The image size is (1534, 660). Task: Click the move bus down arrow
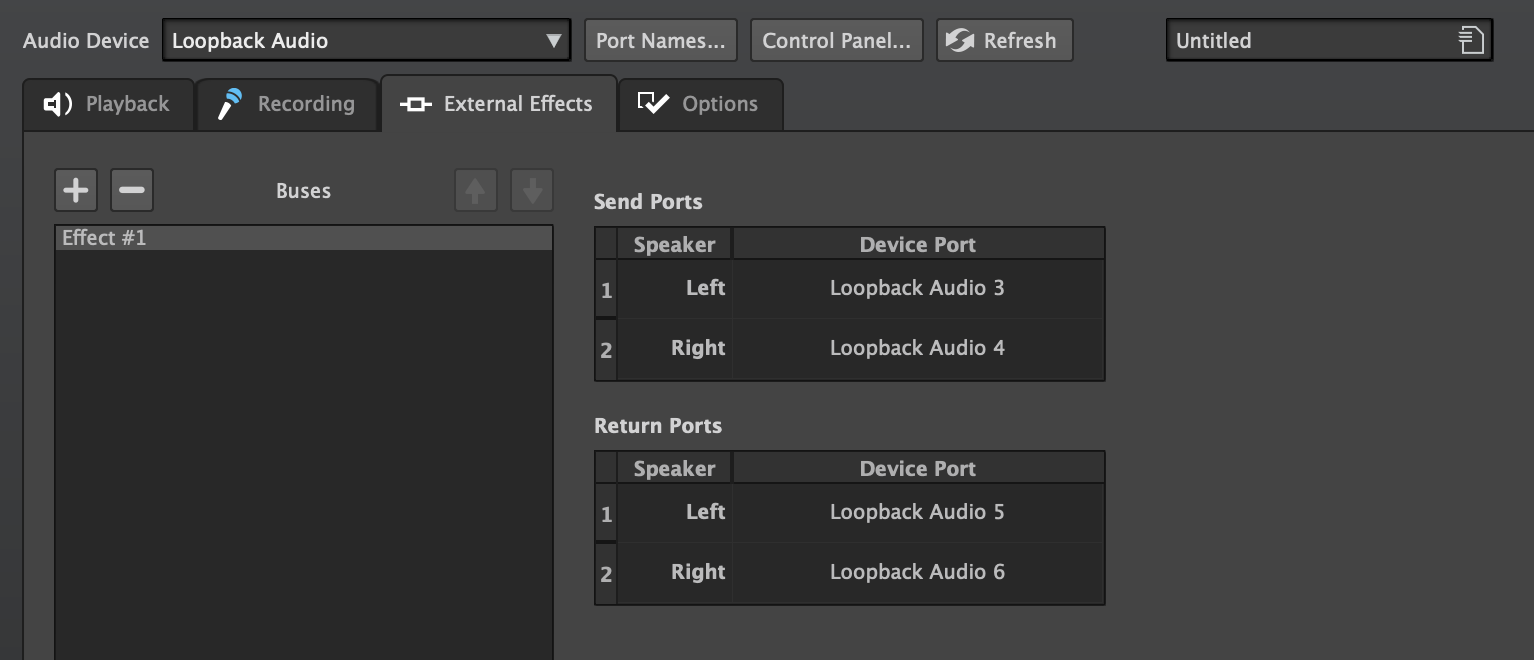pos(532,190)
